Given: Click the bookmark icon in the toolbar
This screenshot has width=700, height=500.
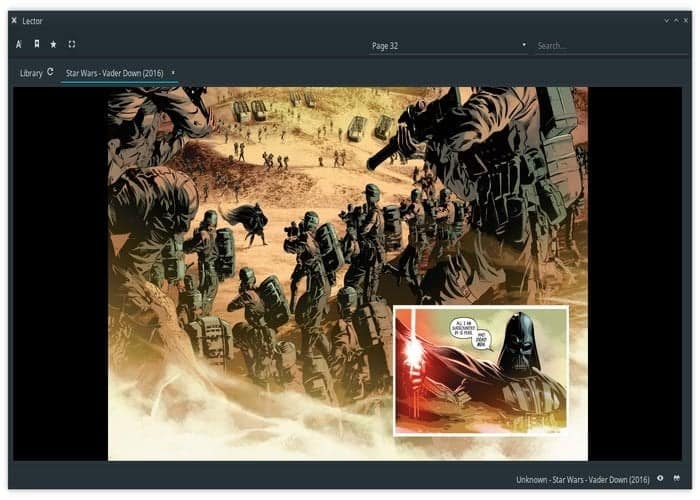Looking at the screenshot, I should 37,44.
